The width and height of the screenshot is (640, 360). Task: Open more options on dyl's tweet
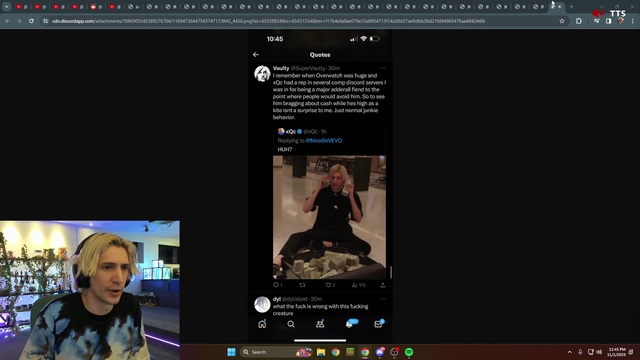[x=382, y=299]
